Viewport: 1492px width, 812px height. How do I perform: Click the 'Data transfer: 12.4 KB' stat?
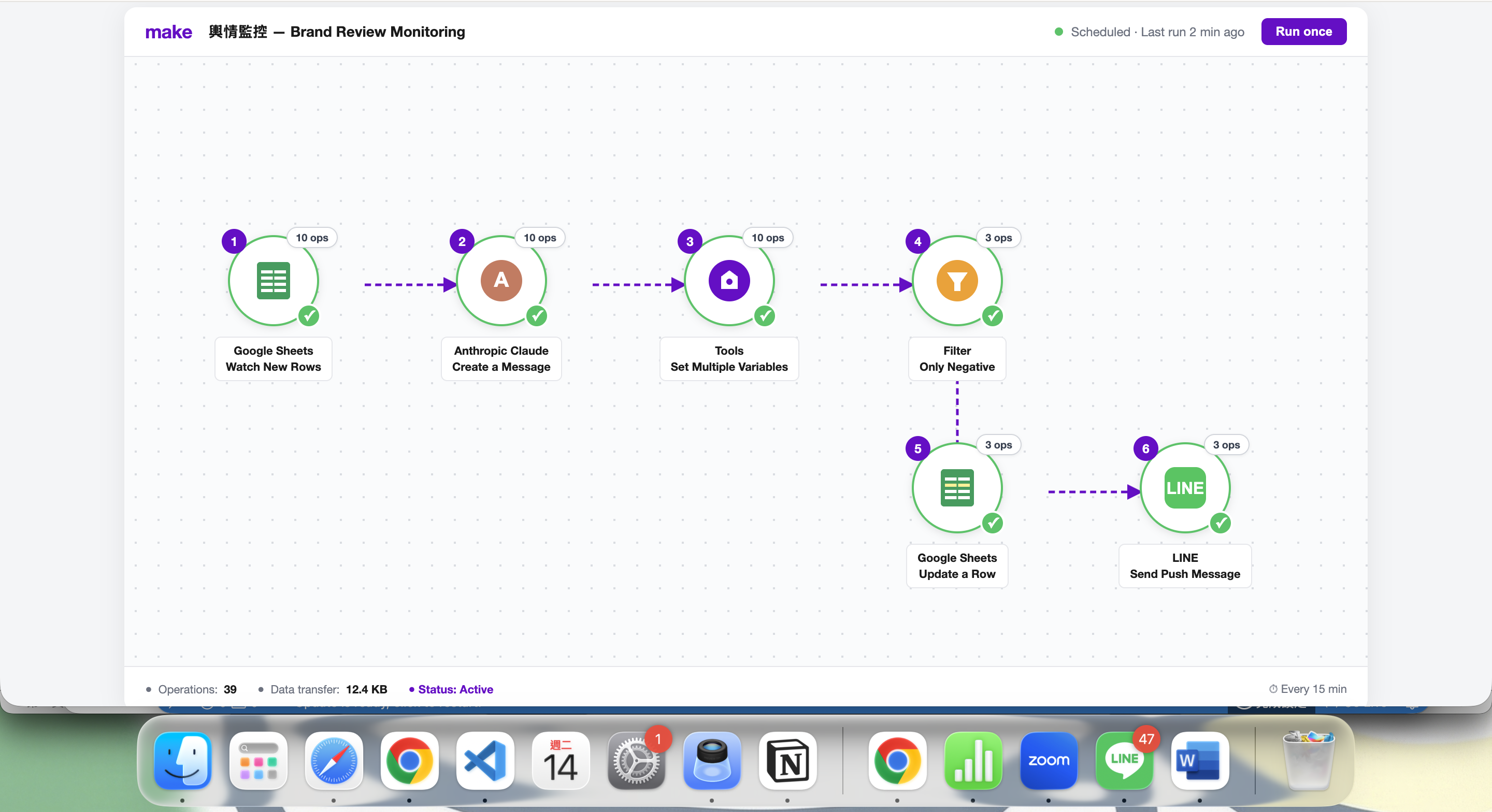tap(323, 689)
